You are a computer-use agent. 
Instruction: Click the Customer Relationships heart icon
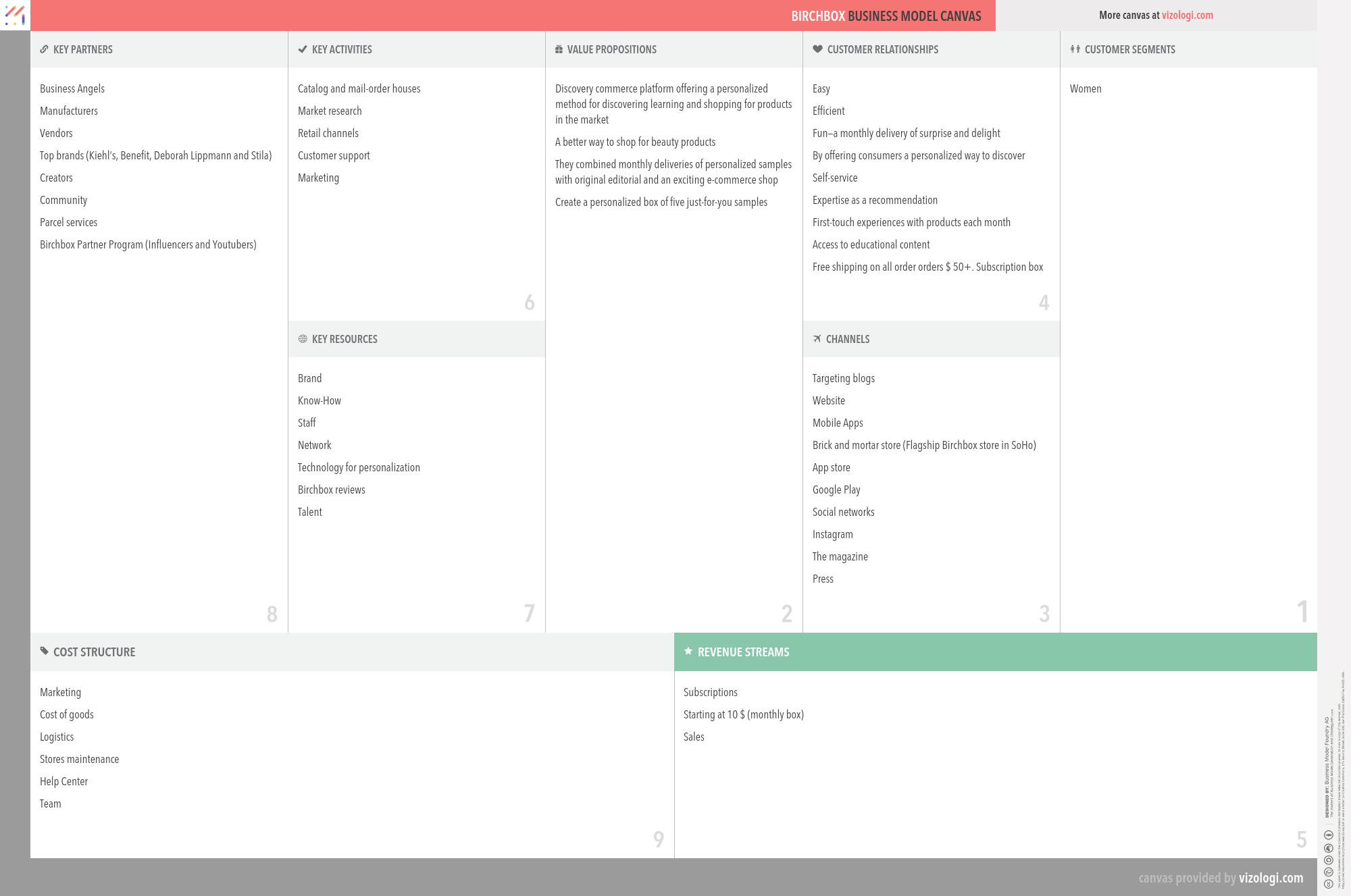point(817,49)
